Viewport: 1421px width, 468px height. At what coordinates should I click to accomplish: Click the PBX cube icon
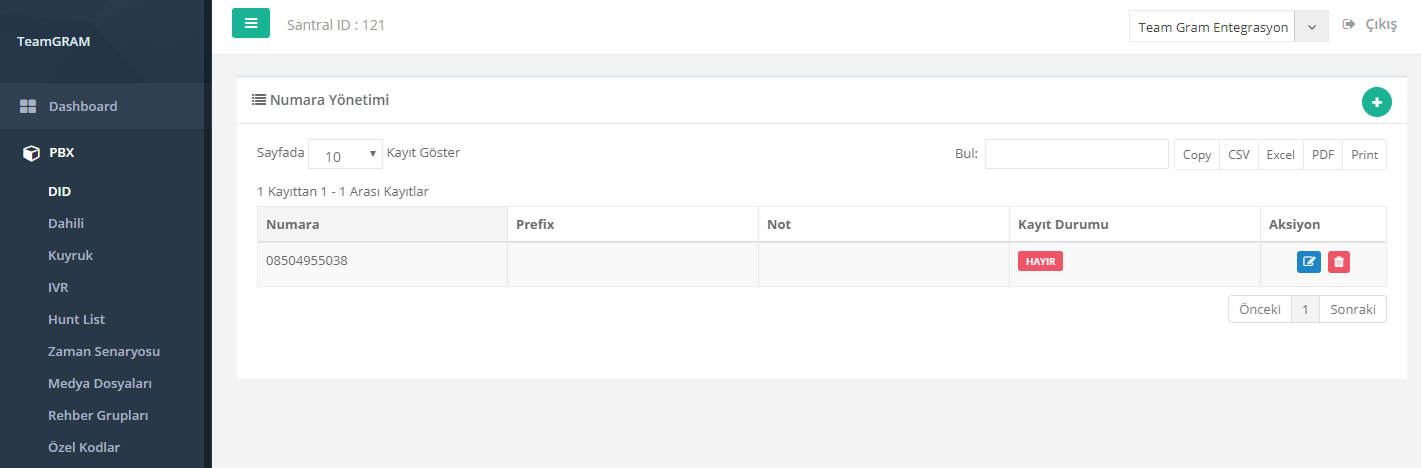[x=30, y=154]
